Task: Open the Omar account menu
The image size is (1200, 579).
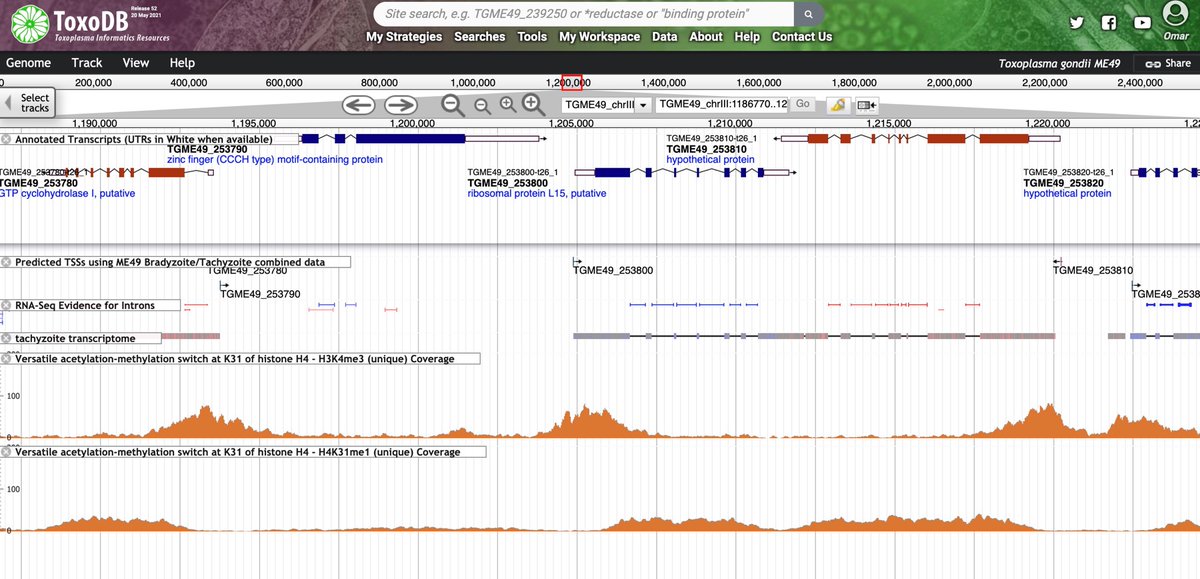Action: point(1177,20)
